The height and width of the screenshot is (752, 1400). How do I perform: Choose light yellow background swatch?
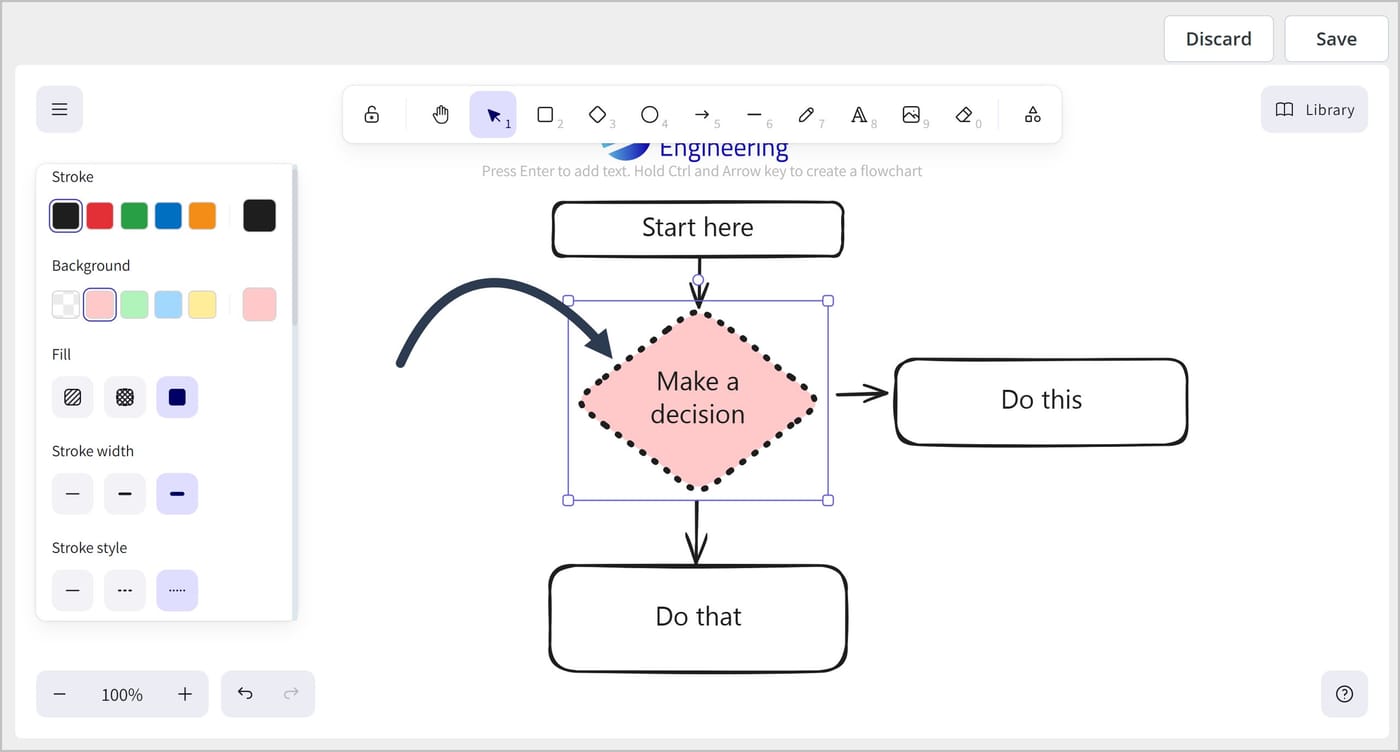click(202, 304)
